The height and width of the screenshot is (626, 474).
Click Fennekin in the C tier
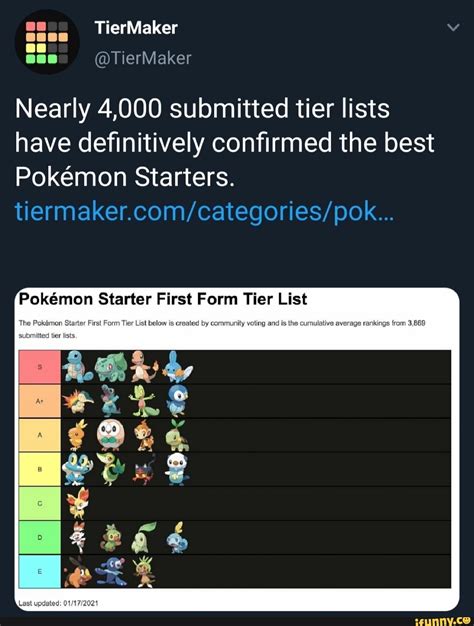click(x=78, y=503)
